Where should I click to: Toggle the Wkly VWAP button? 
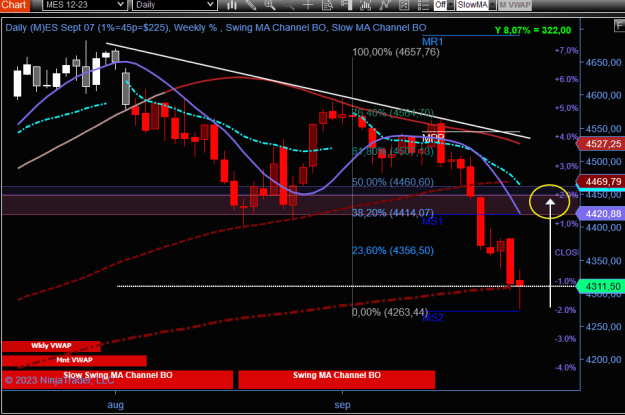51,346
